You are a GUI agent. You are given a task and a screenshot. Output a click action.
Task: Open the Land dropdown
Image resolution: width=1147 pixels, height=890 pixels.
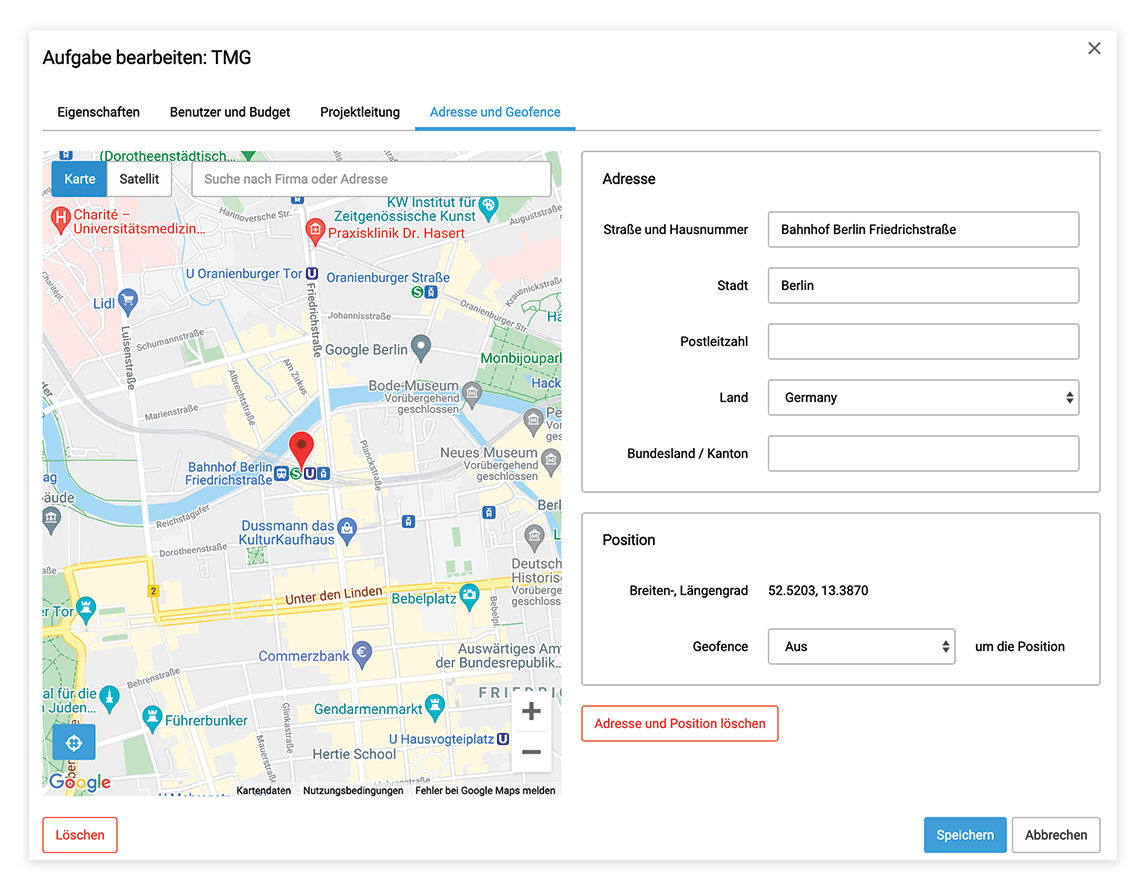point(923,397)
